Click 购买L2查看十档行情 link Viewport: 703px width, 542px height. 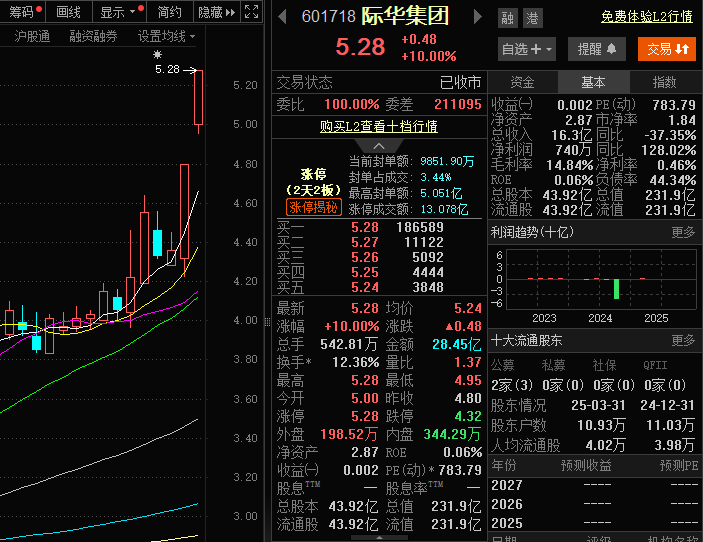coord(379,126)
